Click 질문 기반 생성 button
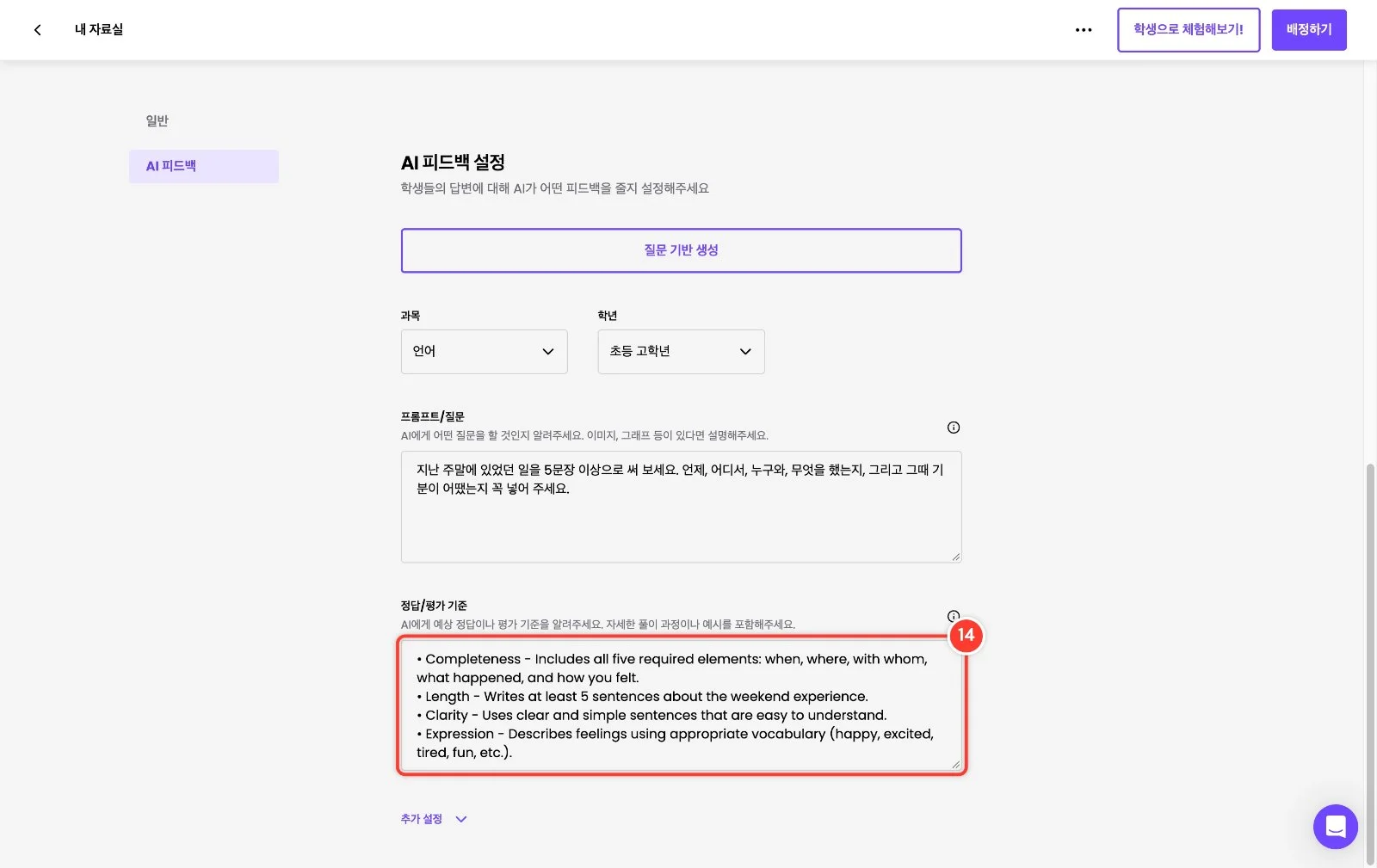The width and height of the screenshot is (1377, 868). [x=681, y=250]
